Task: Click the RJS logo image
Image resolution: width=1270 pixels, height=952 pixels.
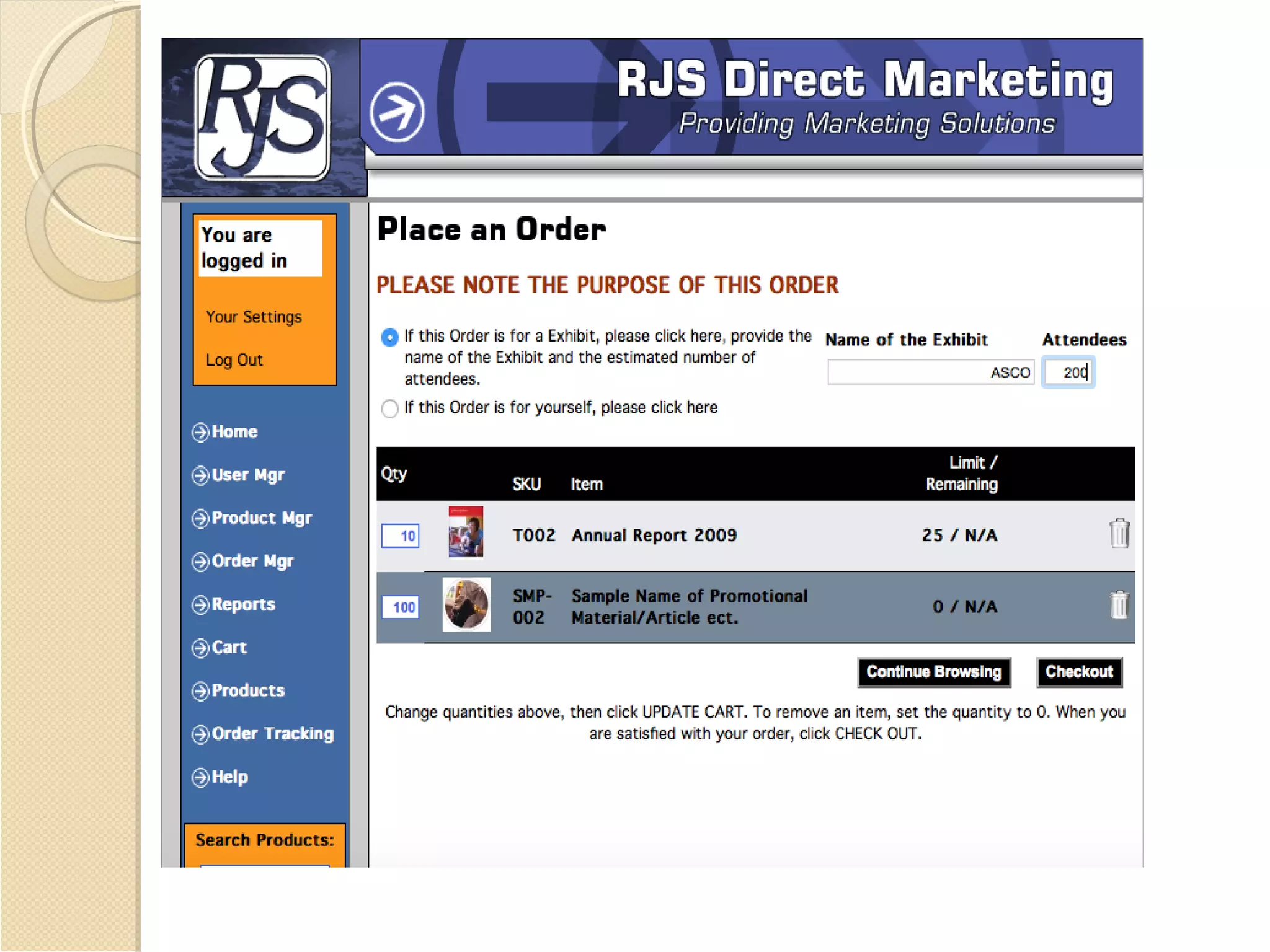Action: pos(262,118)
